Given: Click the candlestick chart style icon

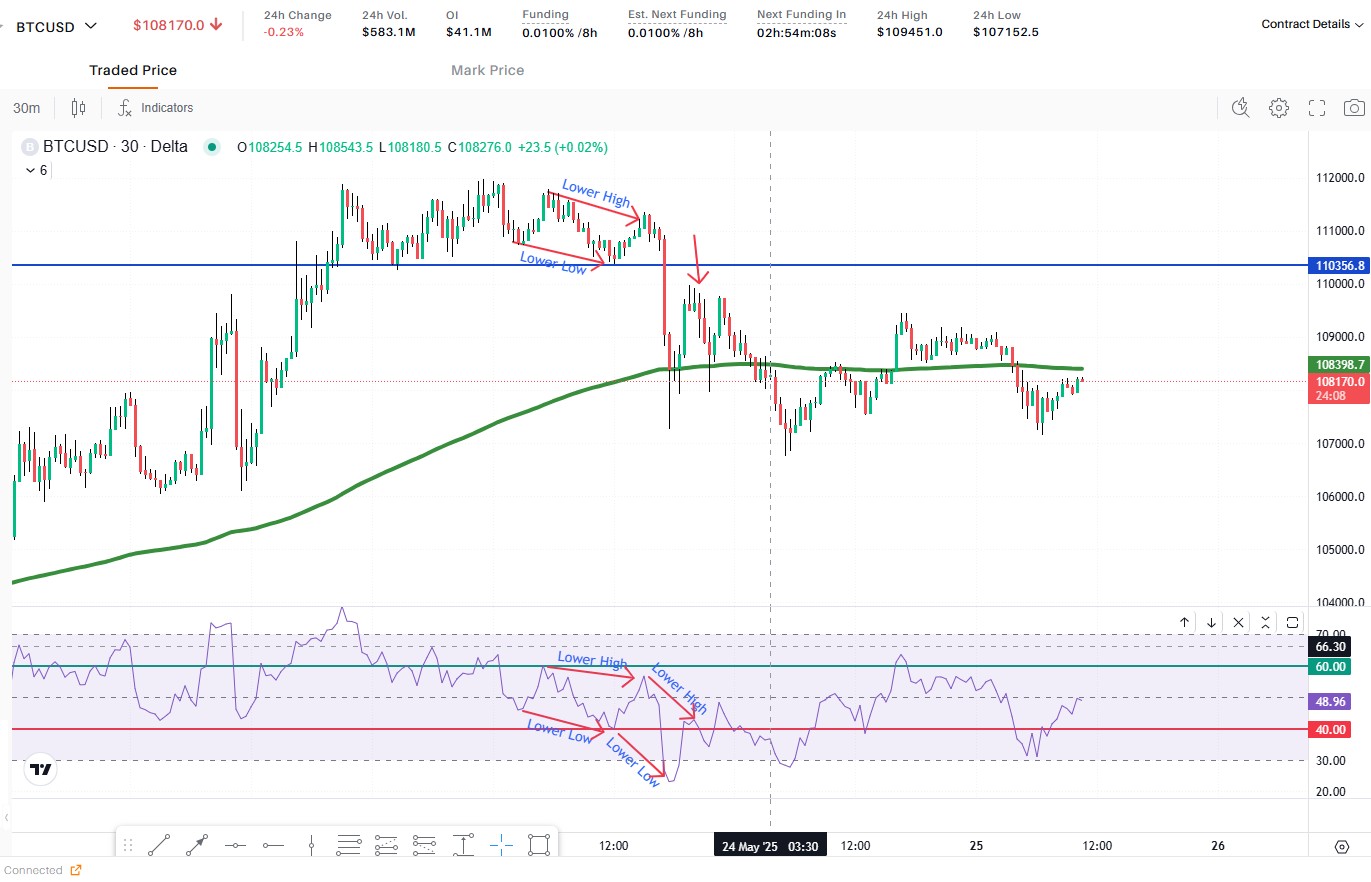Looking at the screenshot, I should [x=79, y=108].
